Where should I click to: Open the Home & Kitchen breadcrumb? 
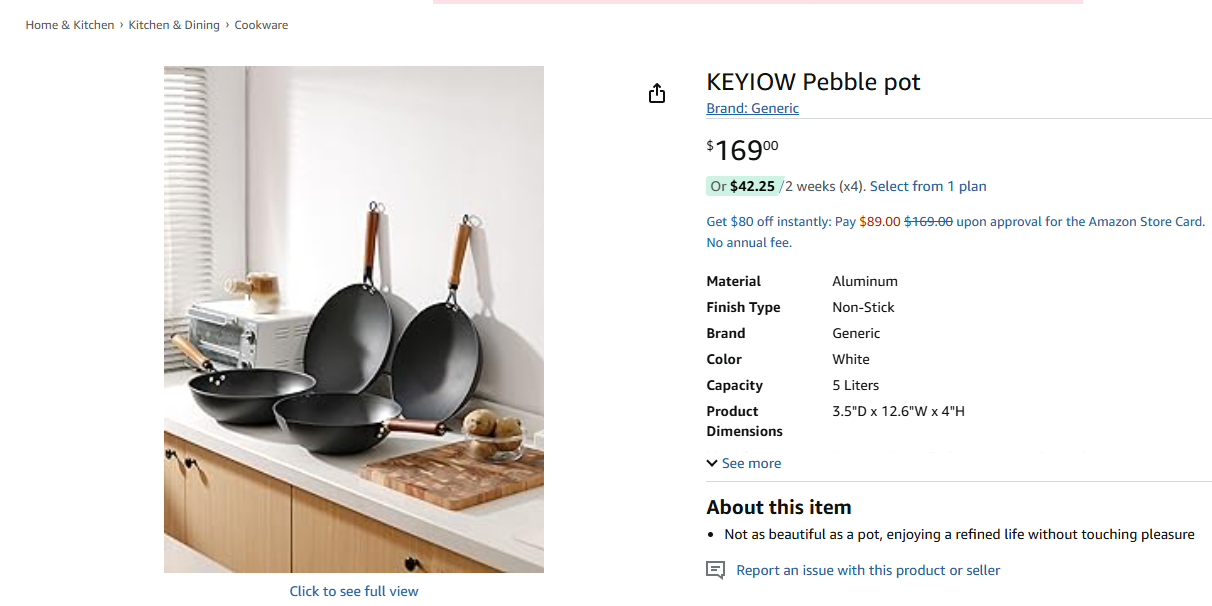pos(70,25)
